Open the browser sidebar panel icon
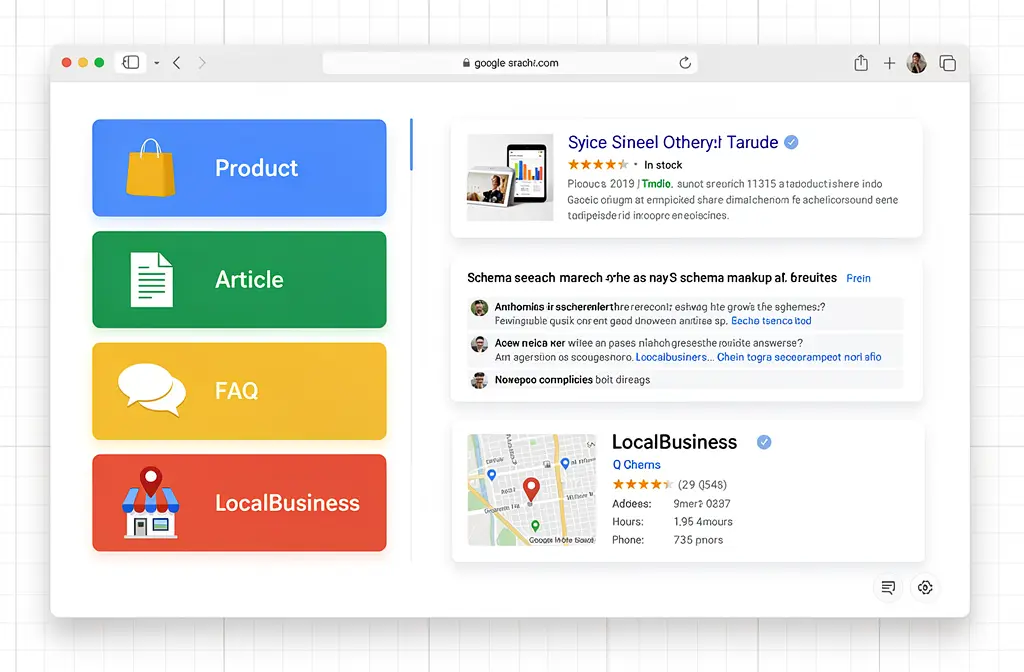Image resolution: width=1024 pixels, height=672 pixels. coord(130,61)
